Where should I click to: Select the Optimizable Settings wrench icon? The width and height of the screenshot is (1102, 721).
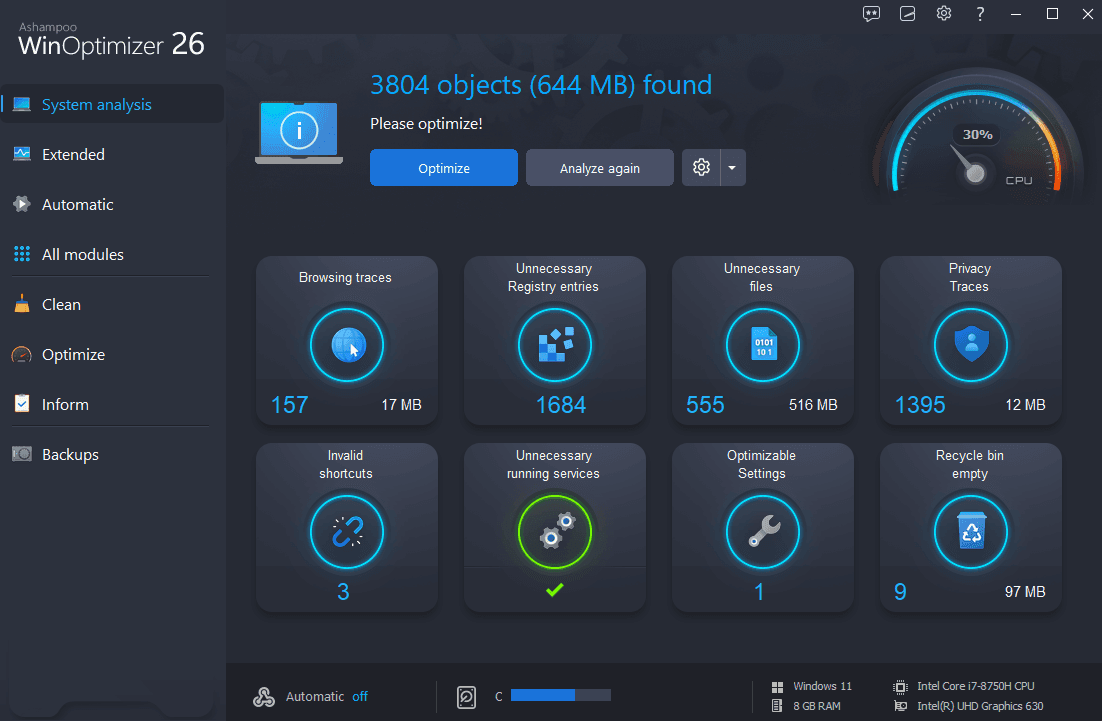click(x=762, y=531)
